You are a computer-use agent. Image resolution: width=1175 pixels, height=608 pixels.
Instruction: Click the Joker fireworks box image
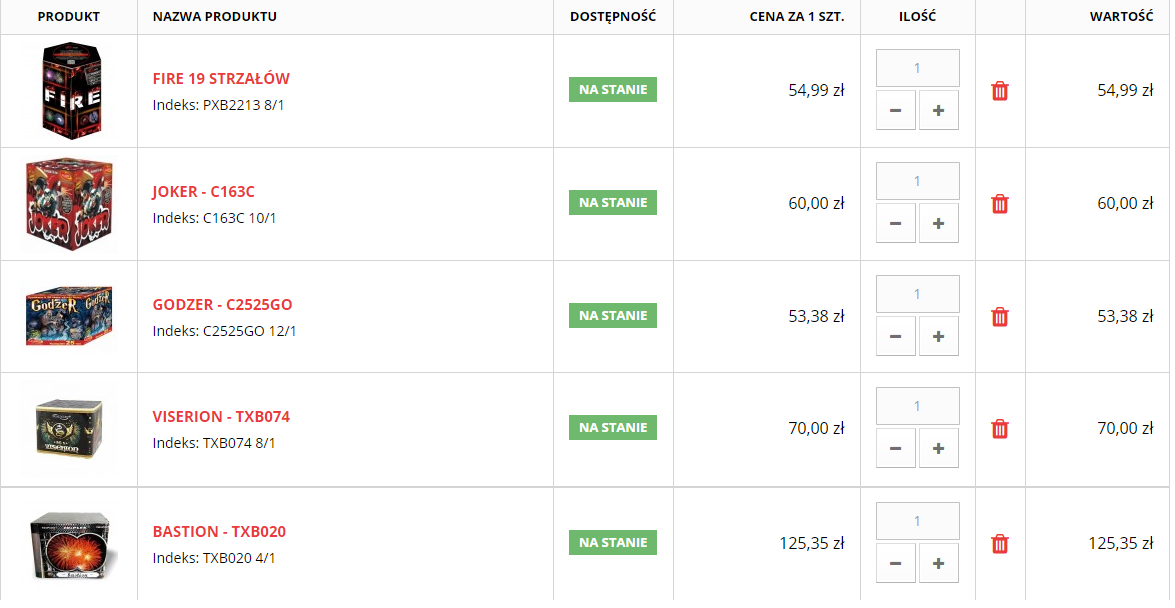click(x=69, y=204)
